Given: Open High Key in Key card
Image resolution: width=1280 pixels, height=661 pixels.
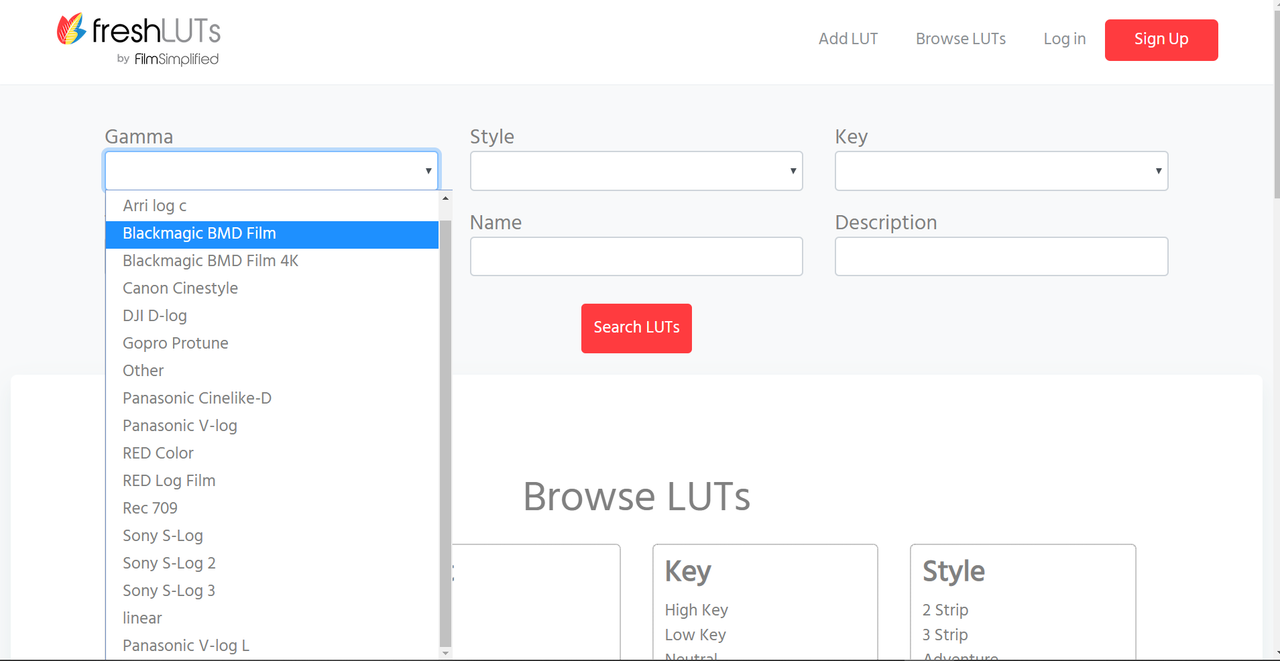Looking at the screenshot, I should pos(696,610).
